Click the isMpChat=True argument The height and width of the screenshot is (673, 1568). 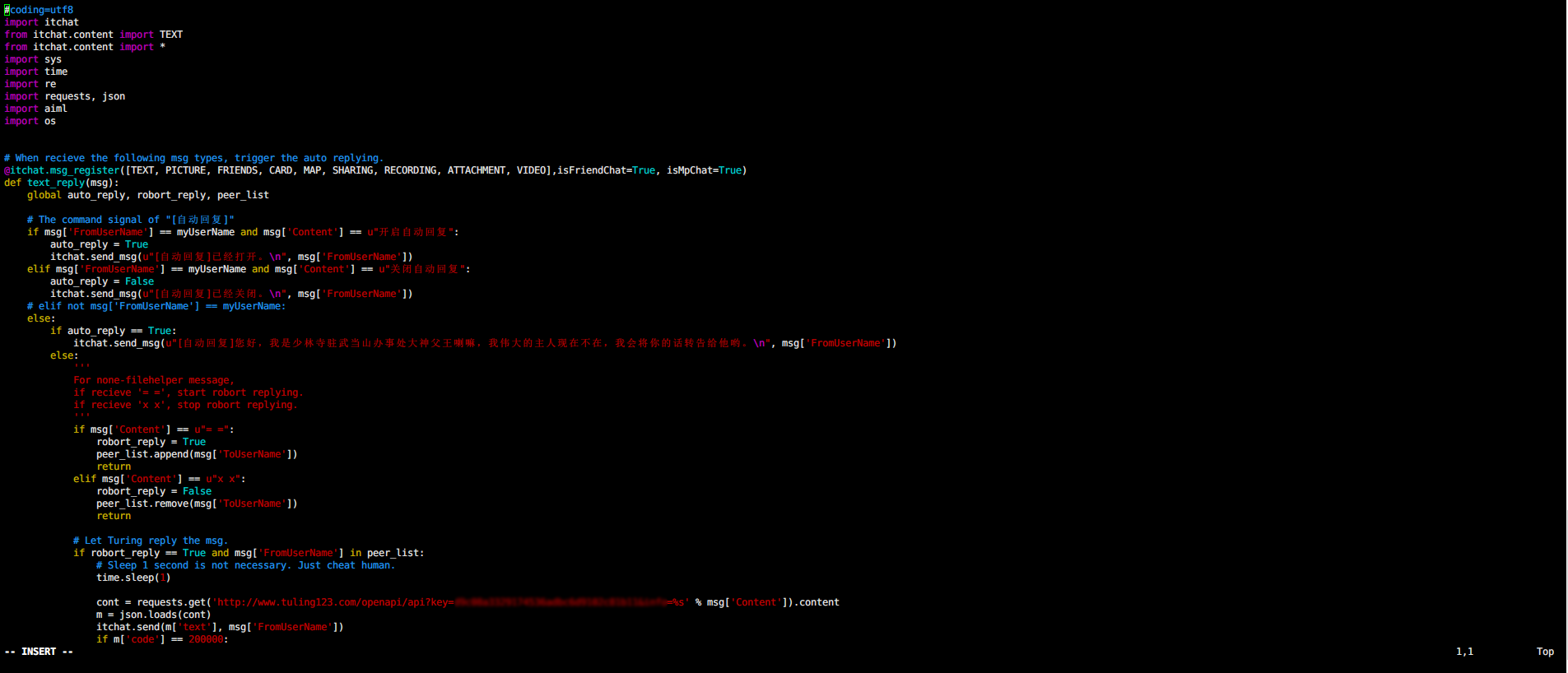(705, 170)
